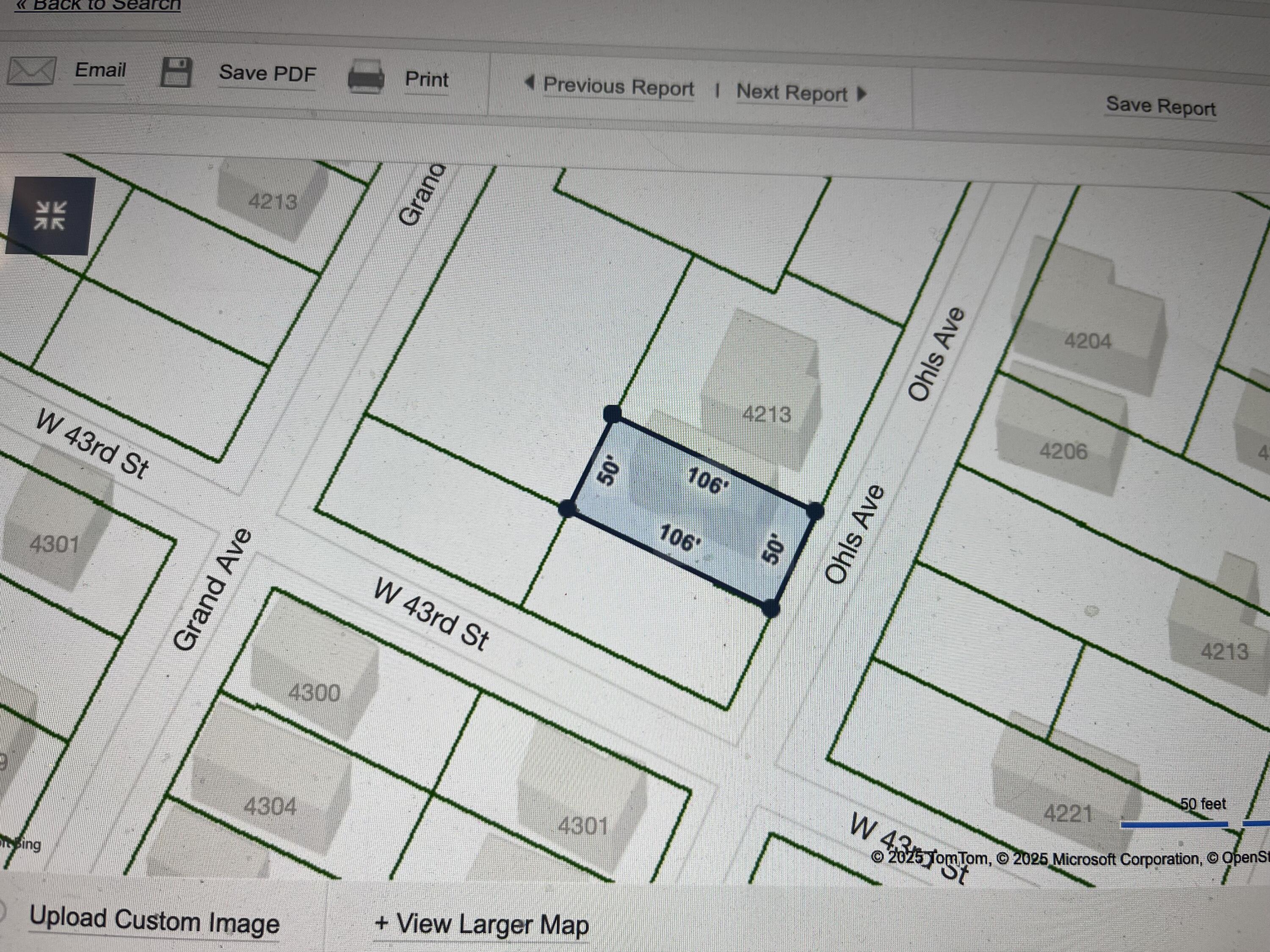Click the parcel corner handle nearest Ohls Ave

click(x=815, y=510)
